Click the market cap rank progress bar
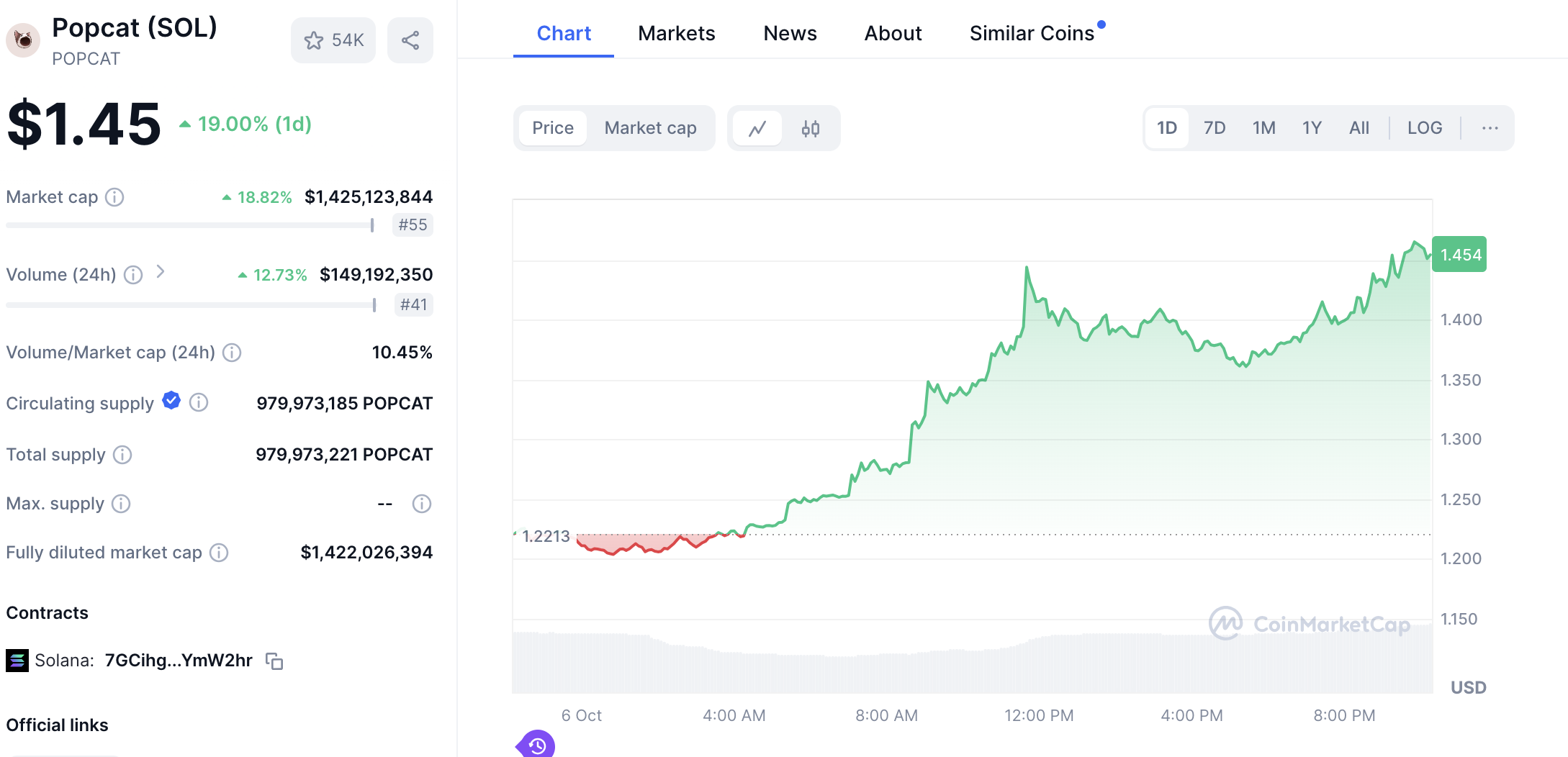The height and width of the screenshot is (757, 1568). [190, 225]
